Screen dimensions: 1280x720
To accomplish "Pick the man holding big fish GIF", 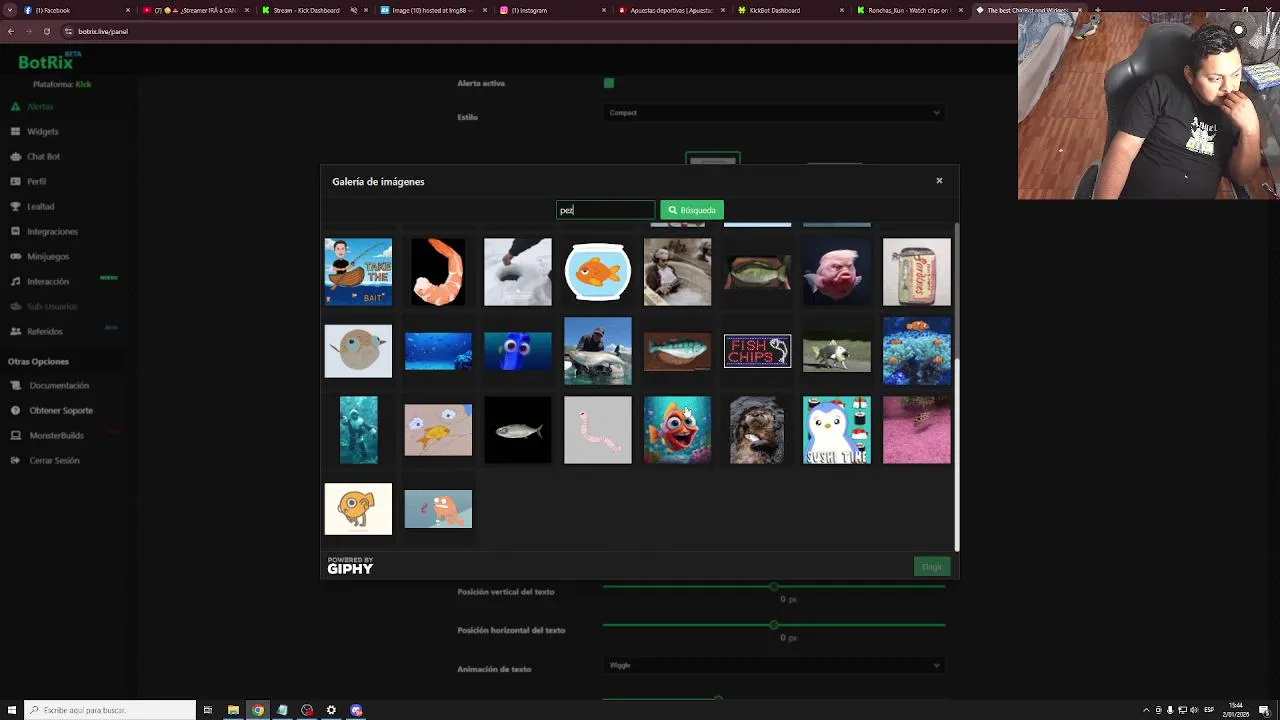I will (598, 351).
